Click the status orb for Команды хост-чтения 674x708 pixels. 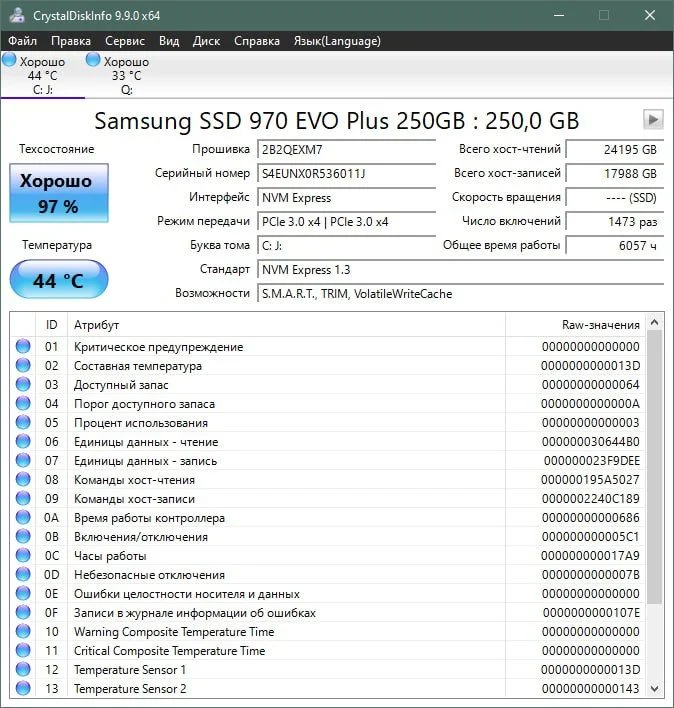pyautogui.click(x=23, y=479)
